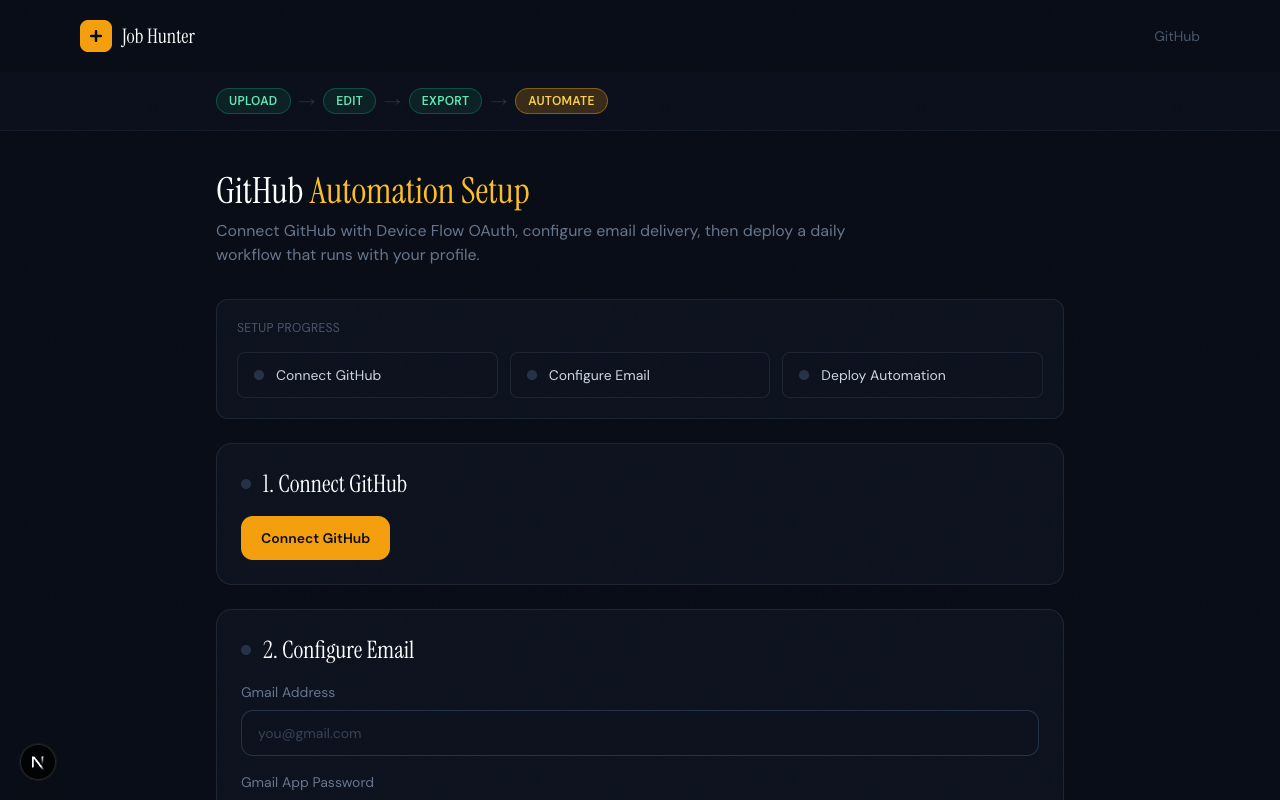The height and width of the screenshot is (800, 1280).
Task: Click the status dot beside Connect GitHub
Action: [259, 374]
